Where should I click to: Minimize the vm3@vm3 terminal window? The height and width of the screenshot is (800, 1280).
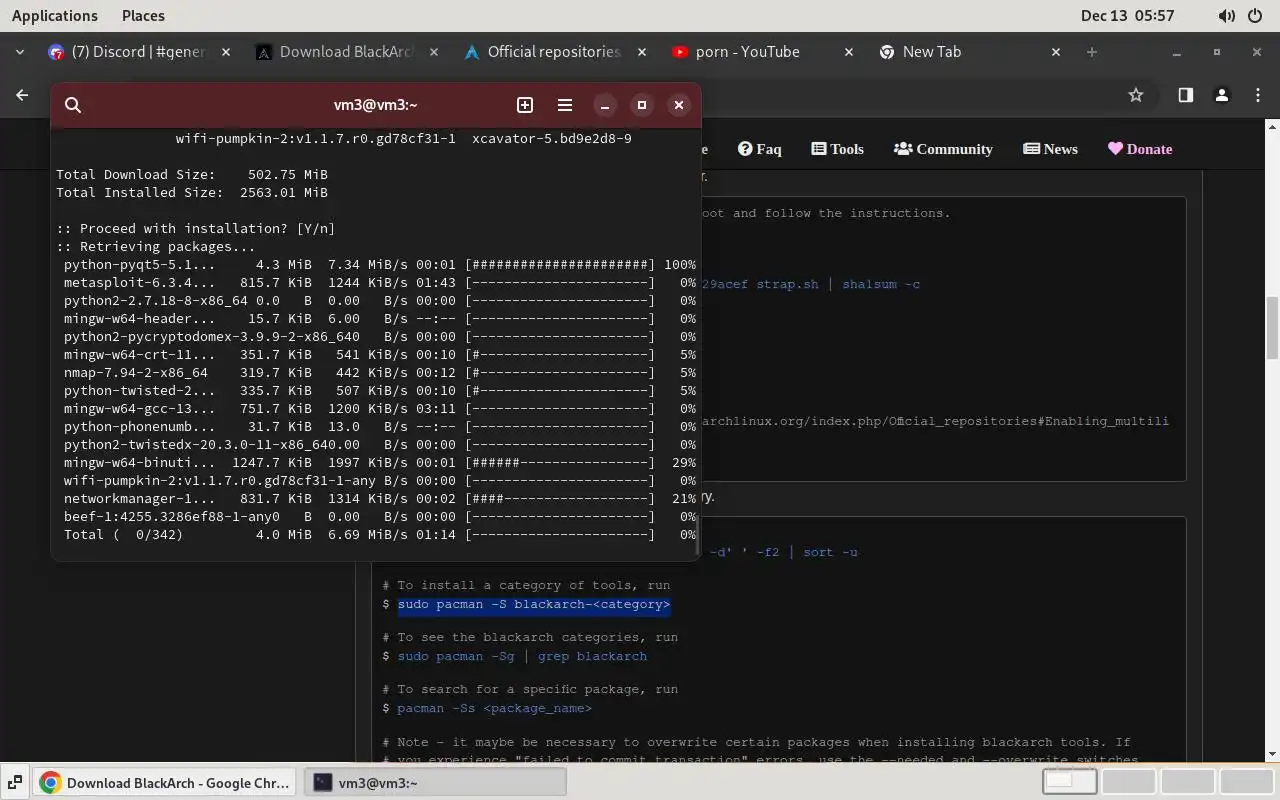(x=605, y=105)
